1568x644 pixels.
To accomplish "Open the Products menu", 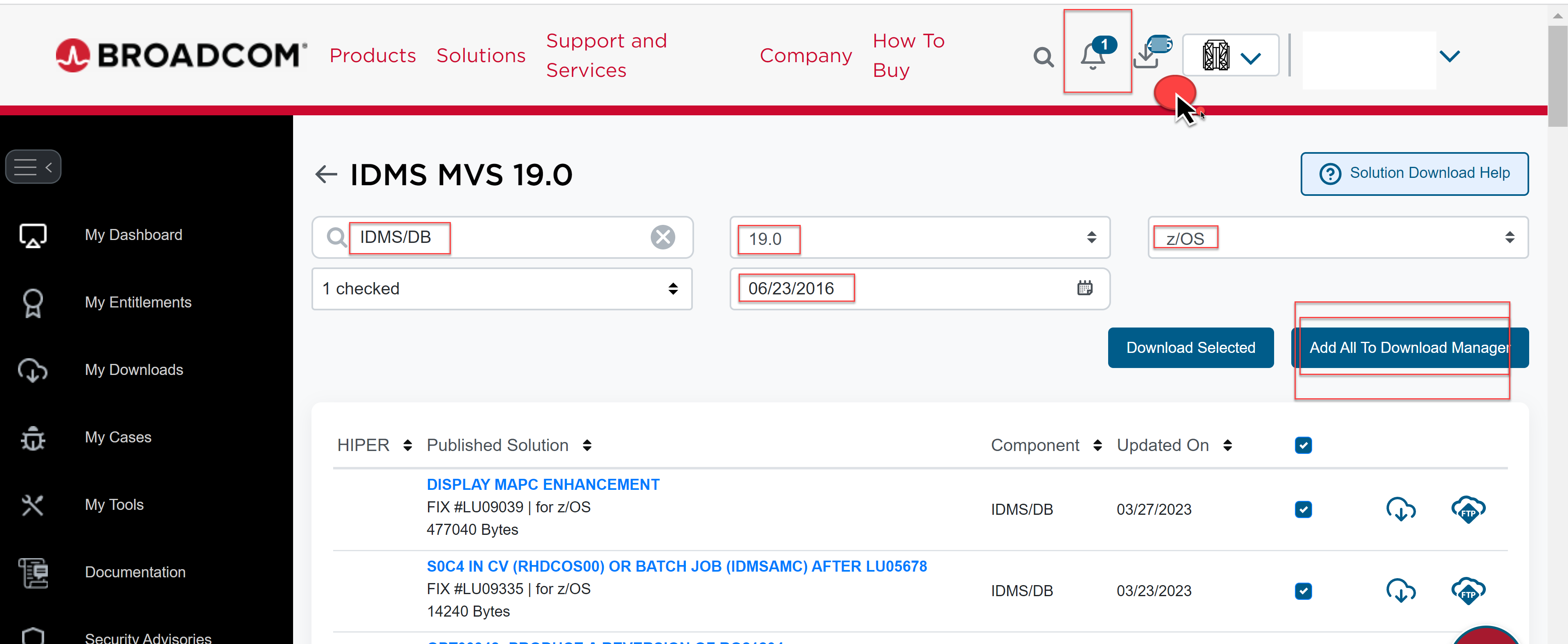I will [372, 55].
